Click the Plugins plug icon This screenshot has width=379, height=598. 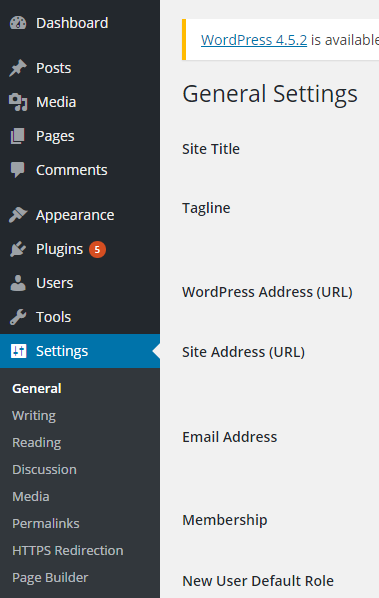tap(18, 249)
